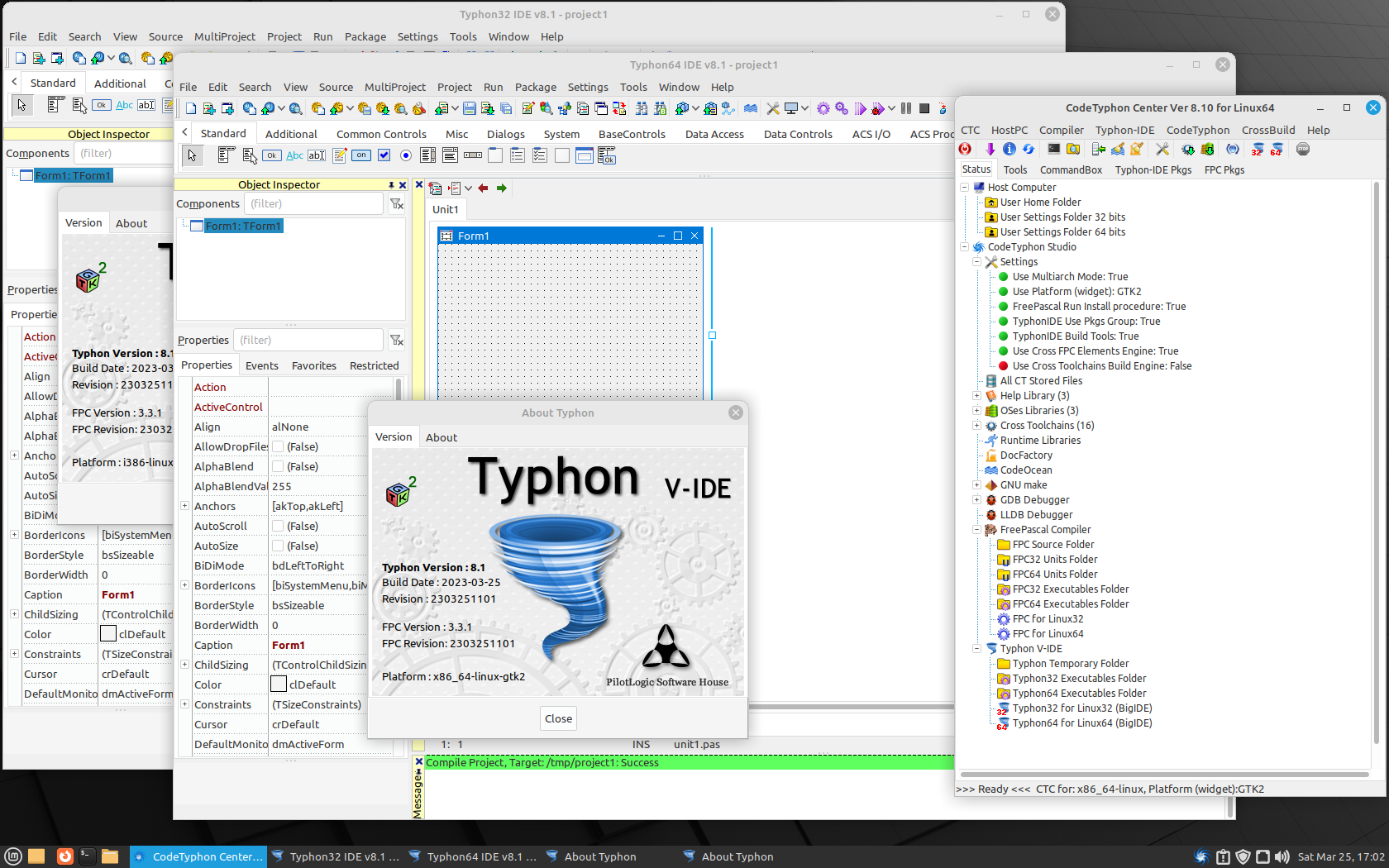The height and width of the screenshot is (868, 1389).
Task: Click the Components filter field in Typhon64 inspector
Action: point(313,203)
